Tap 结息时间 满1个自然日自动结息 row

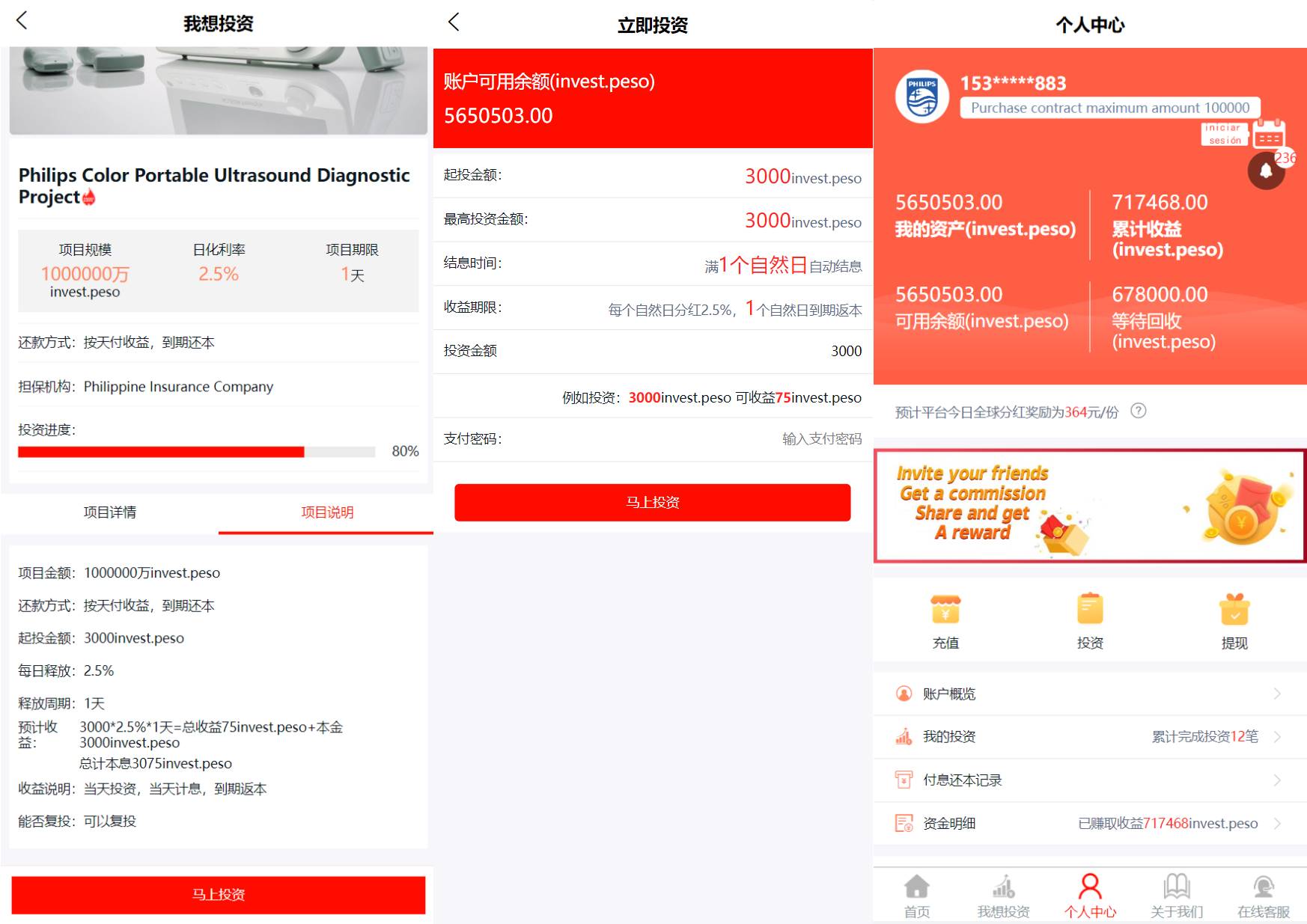coord(653,263)
